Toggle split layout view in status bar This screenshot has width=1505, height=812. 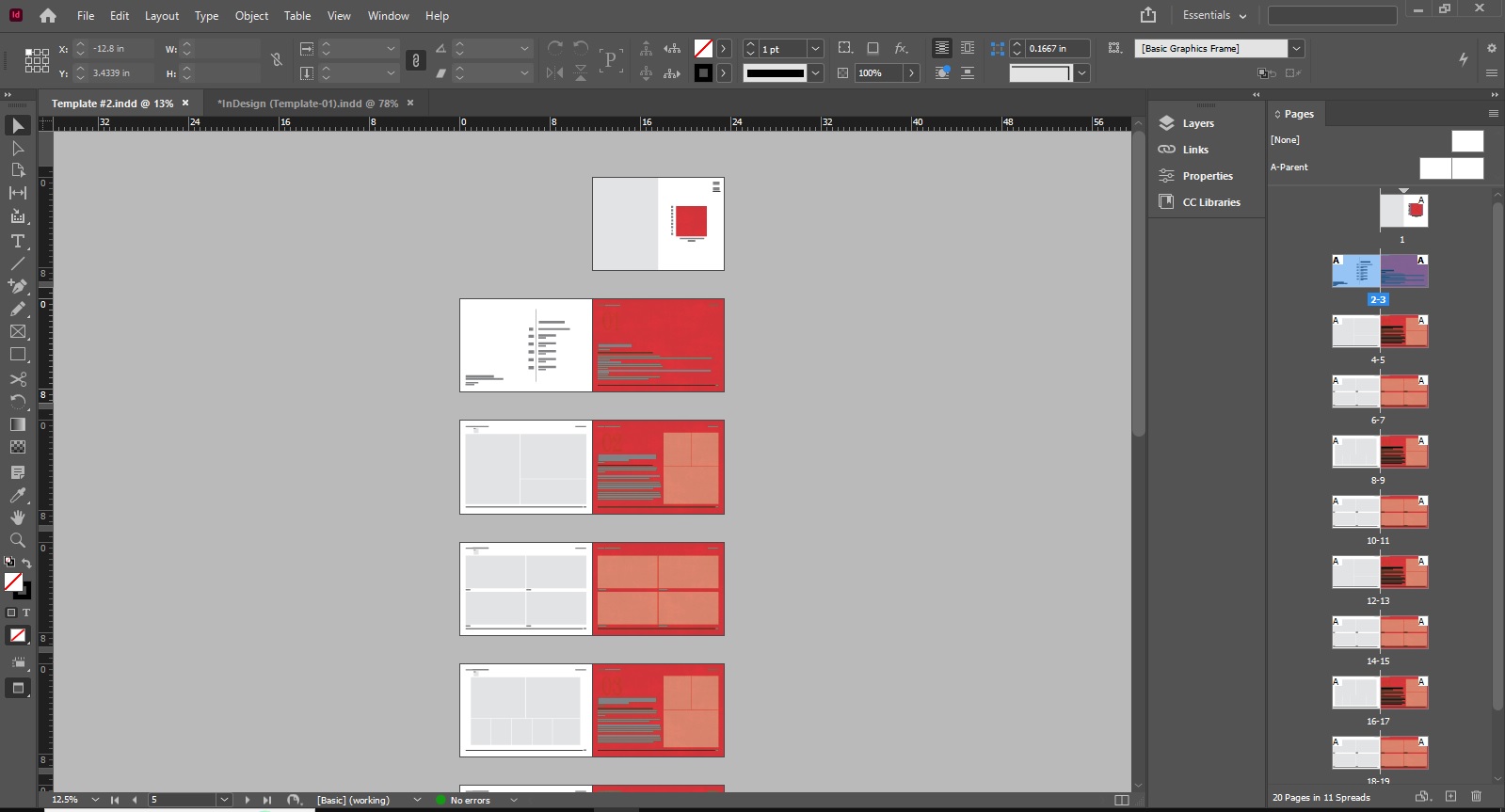1121,800
